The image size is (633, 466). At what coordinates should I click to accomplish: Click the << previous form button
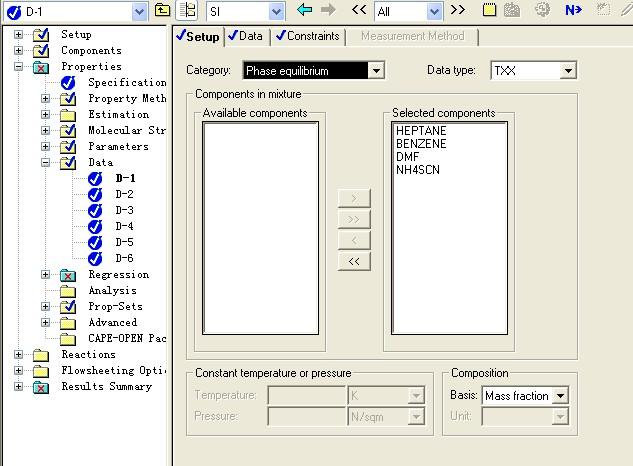[359, 10]
